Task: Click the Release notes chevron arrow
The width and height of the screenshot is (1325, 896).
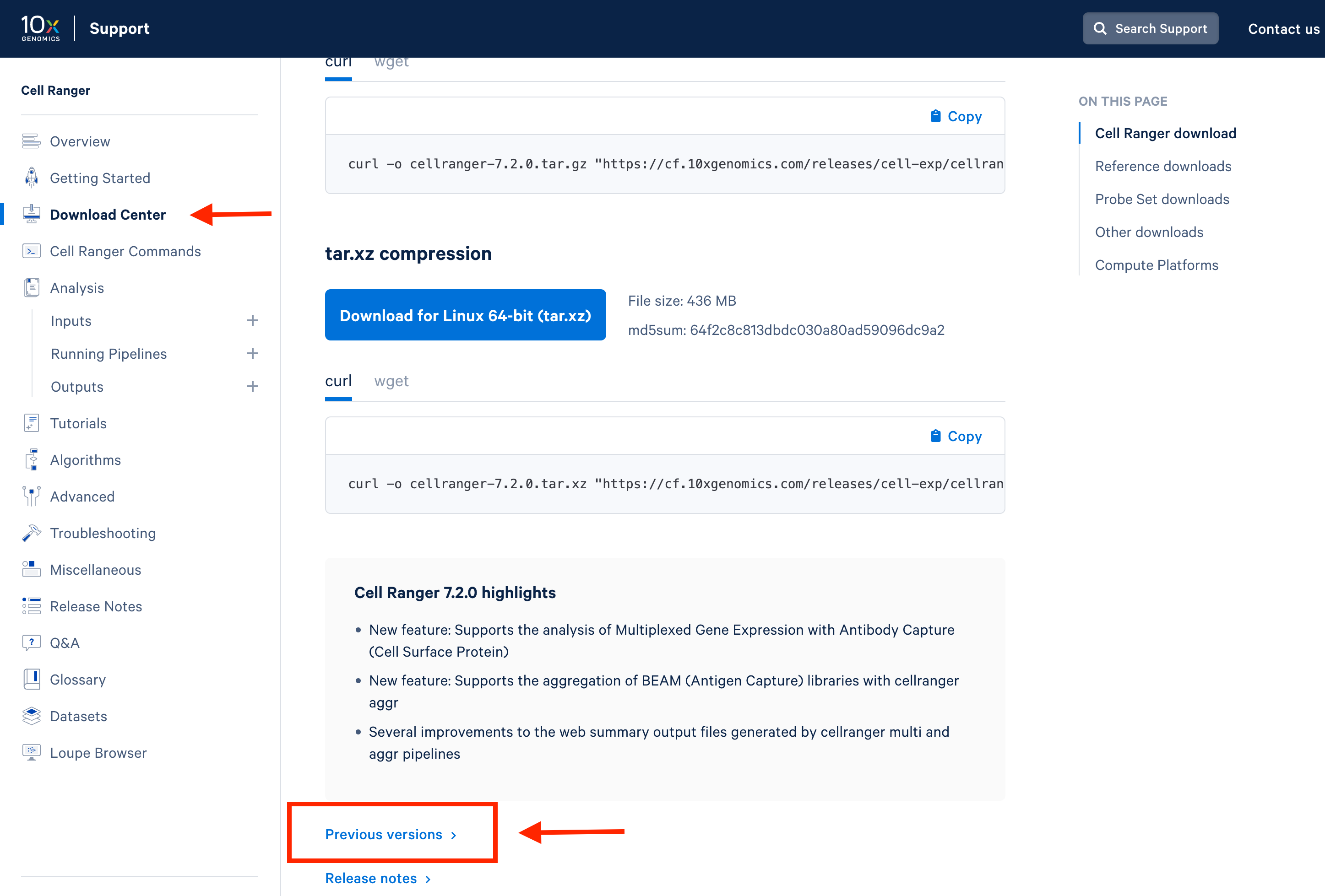Action: (x=428, y=880)
